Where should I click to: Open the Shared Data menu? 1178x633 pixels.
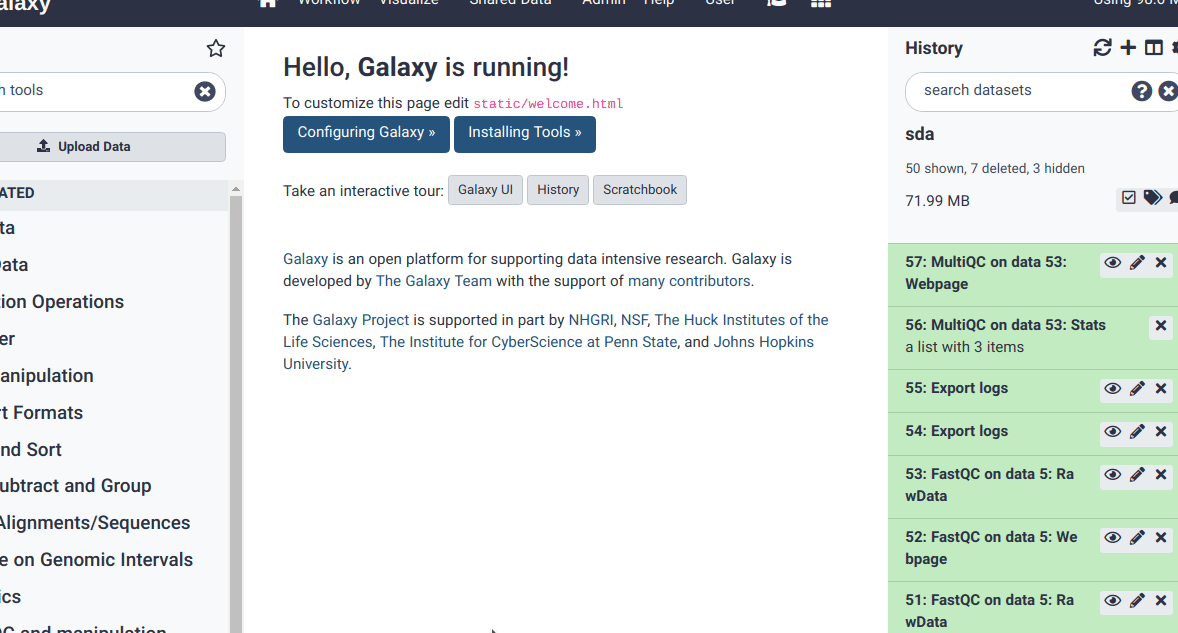(510, 2)
